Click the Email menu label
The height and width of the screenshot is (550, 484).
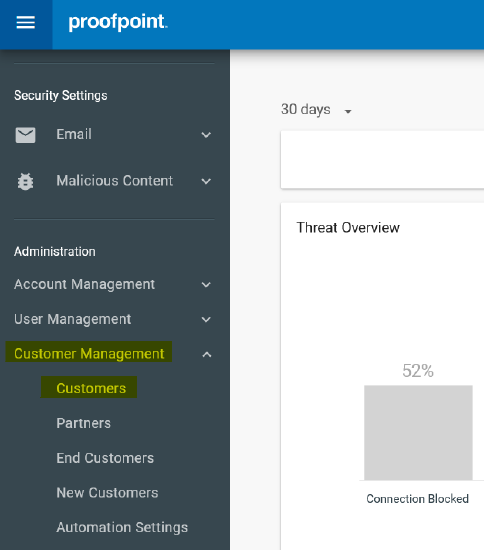coord(74,134)
